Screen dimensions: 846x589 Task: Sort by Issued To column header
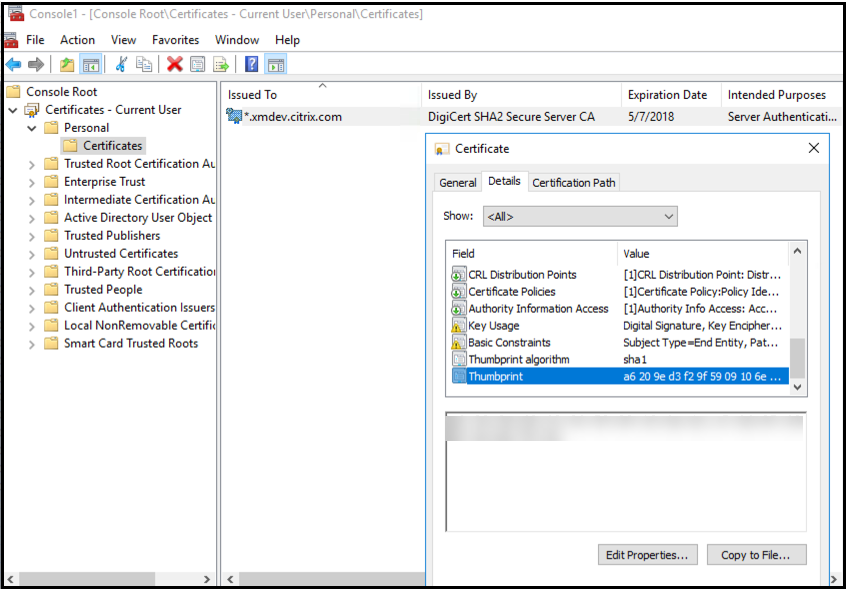(x=322, y=95)
